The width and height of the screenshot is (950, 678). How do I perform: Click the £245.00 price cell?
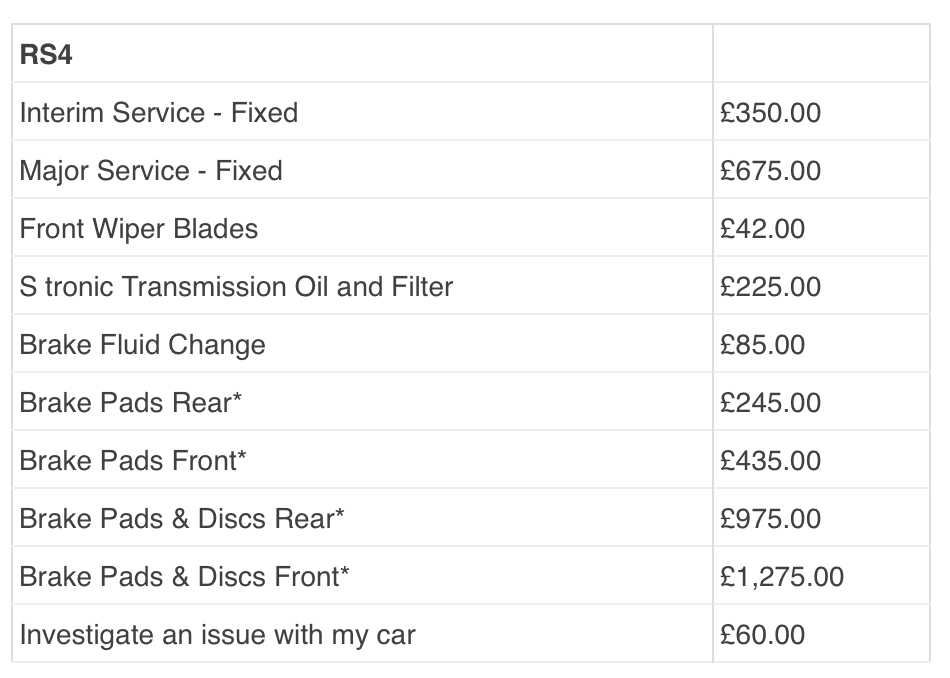(x=770, y=402)
